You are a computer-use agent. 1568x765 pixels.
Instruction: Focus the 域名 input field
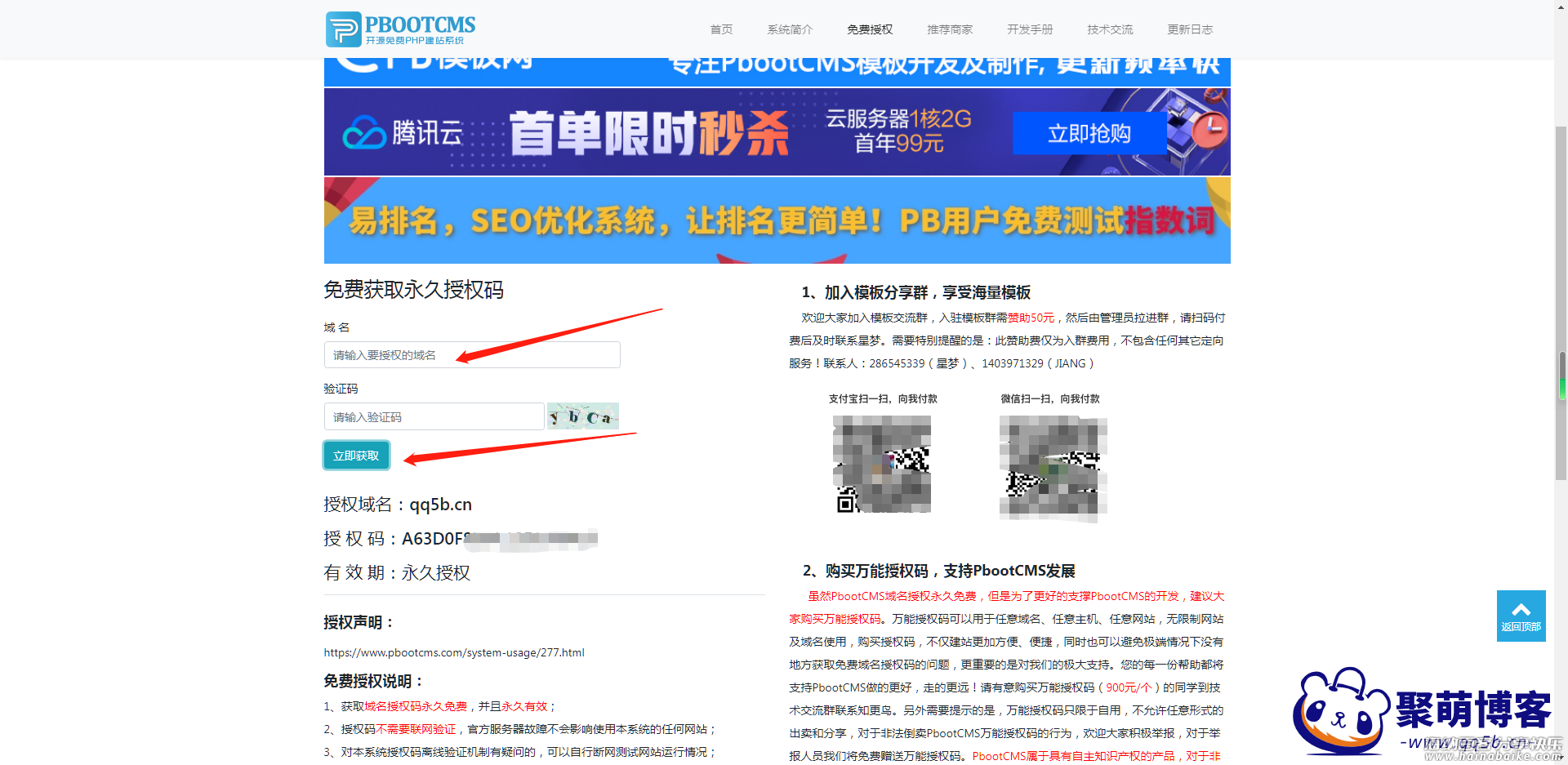click(472, 355)
